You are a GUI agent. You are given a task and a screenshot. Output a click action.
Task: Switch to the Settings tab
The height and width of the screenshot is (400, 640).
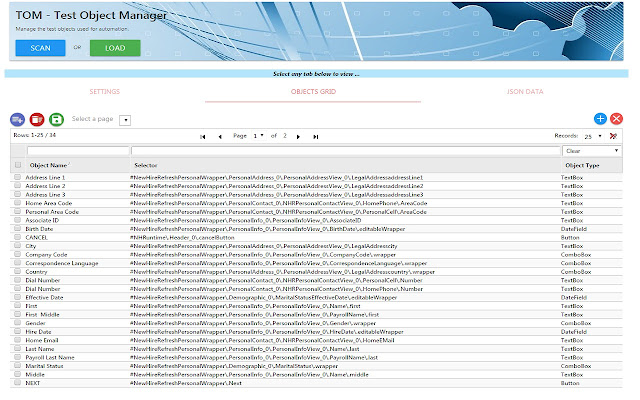[x=103, y=91]
